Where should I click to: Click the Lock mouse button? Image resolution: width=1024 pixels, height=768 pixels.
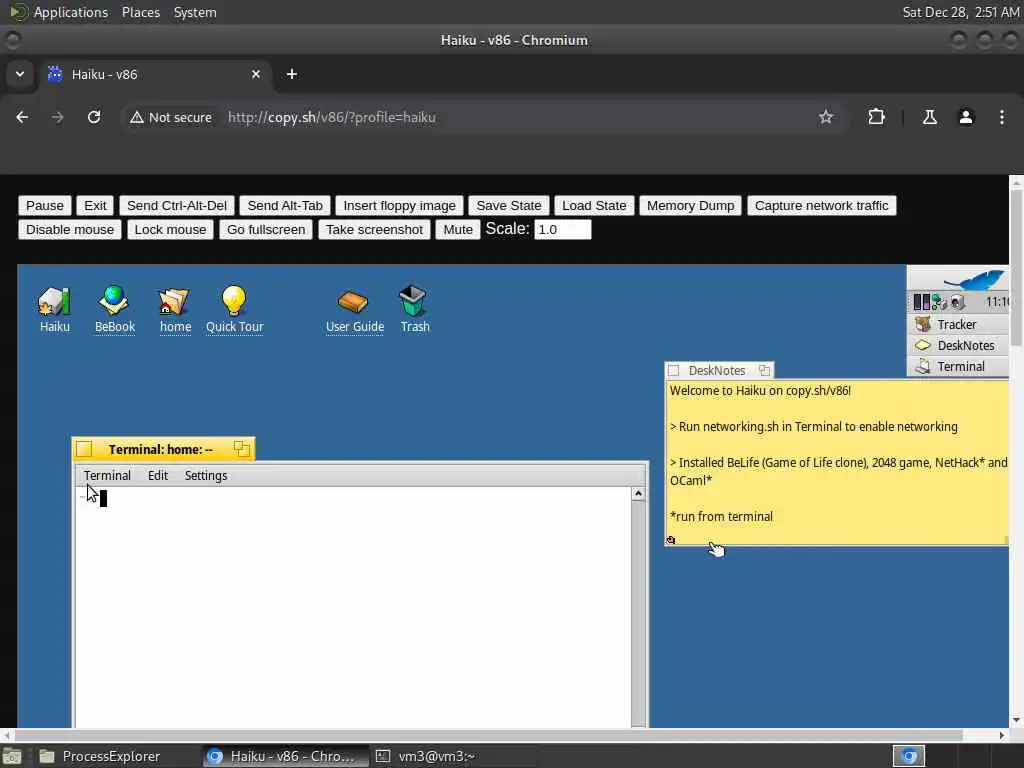(170, 230)
